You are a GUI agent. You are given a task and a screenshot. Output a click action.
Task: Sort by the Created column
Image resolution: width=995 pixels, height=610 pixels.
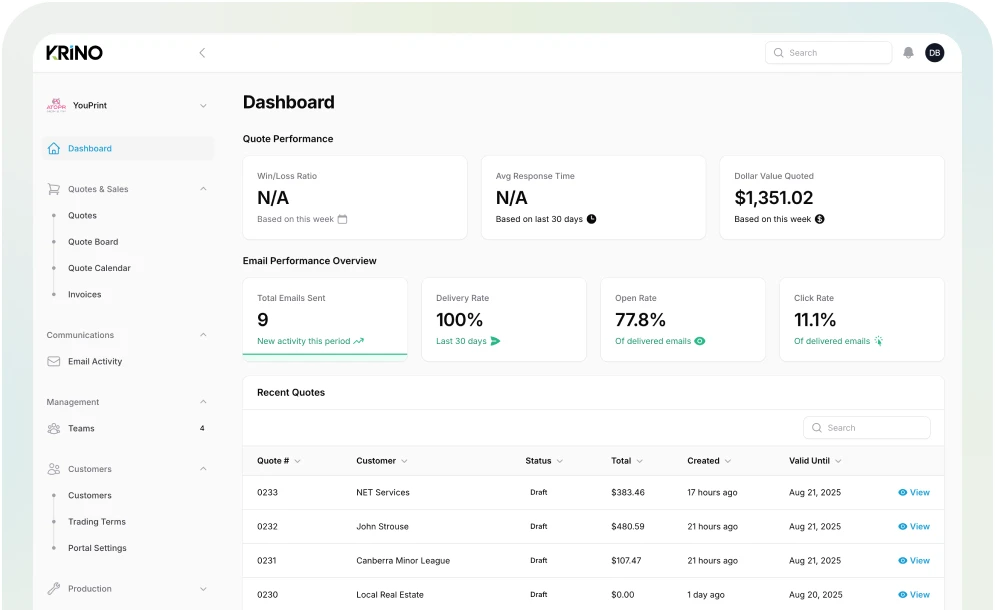[x=709, y=461]
